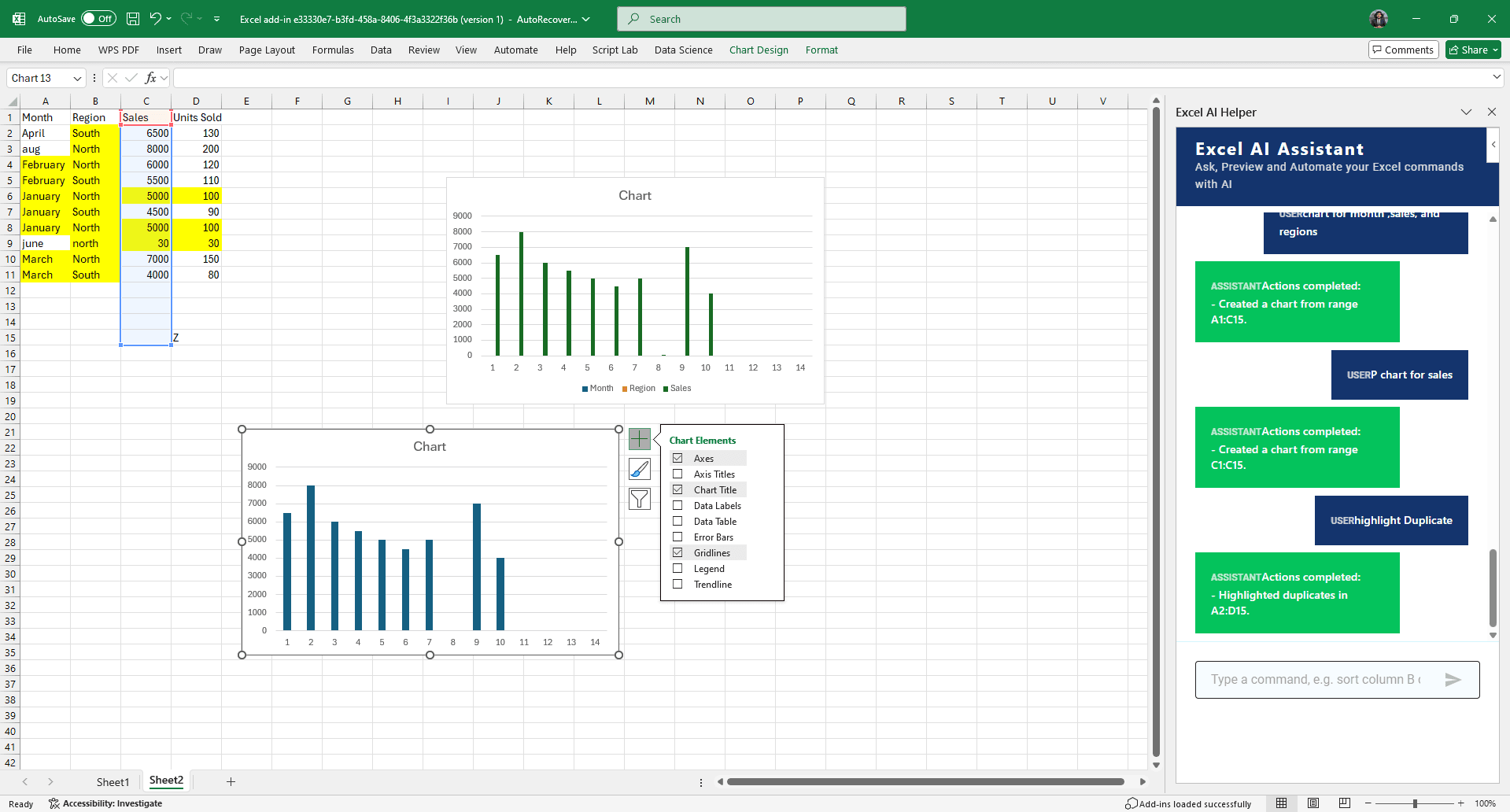Open the File menu
This screenshot has height=812, width=1510.
[x=24, y=50]
